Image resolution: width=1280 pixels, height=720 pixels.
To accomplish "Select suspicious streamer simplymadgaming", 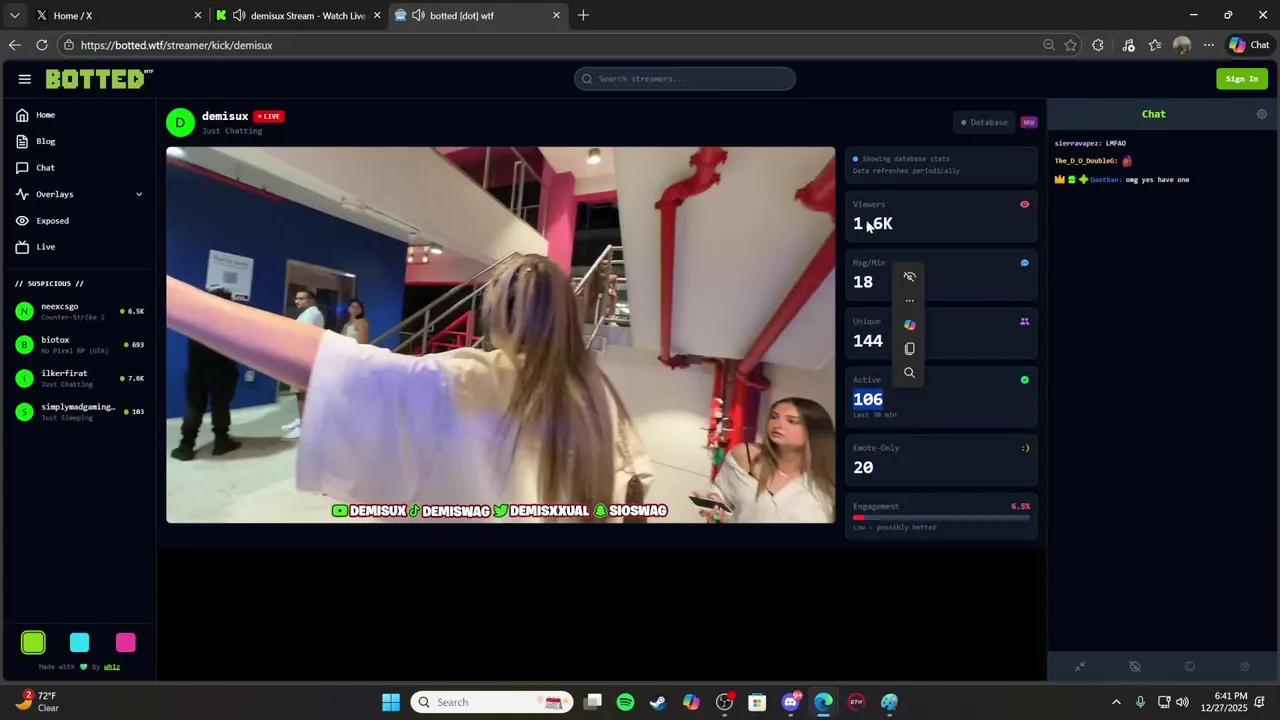I will [x=79, y=411].
